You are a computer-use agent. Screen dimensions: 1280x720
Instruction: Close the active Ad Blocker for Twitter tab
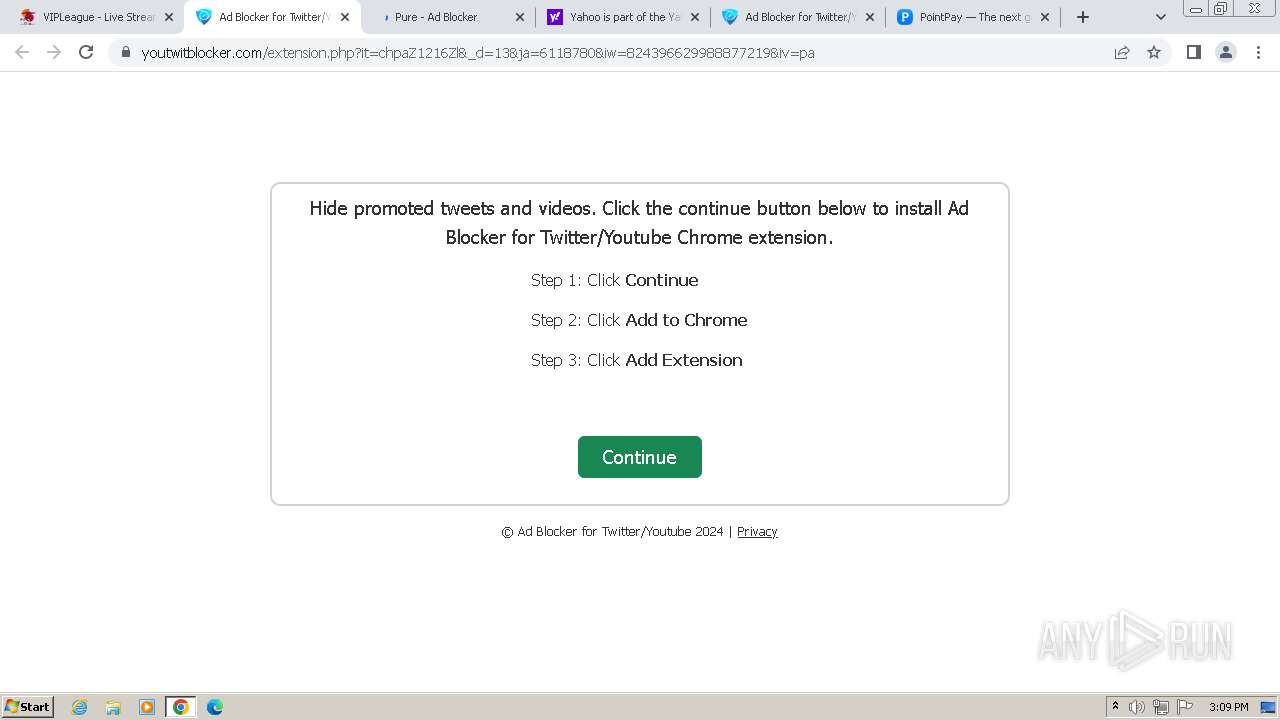coord(345,17)
